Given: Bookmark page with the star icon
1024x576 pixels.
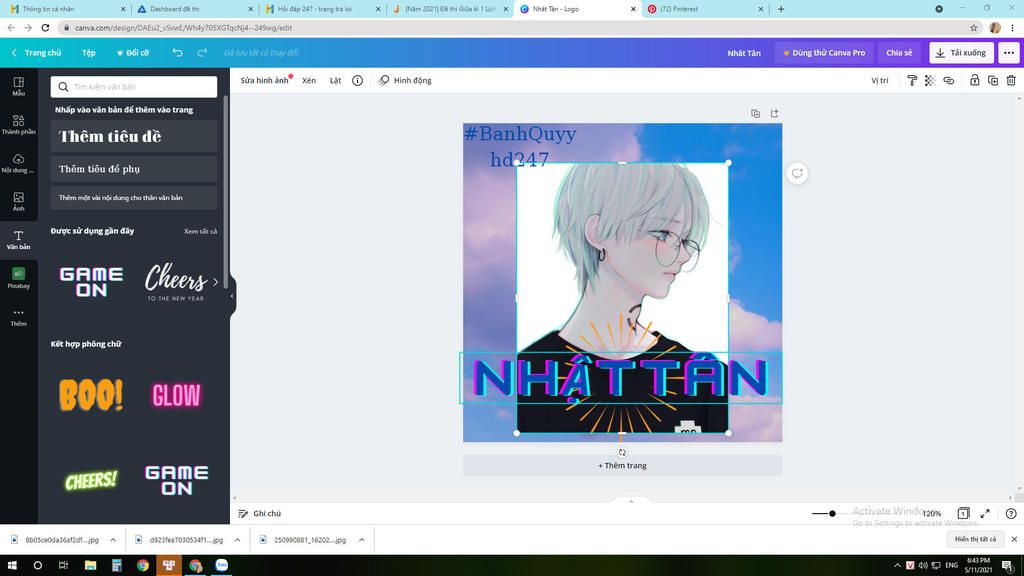Looking at the screenshot, I should coord(974,27).
